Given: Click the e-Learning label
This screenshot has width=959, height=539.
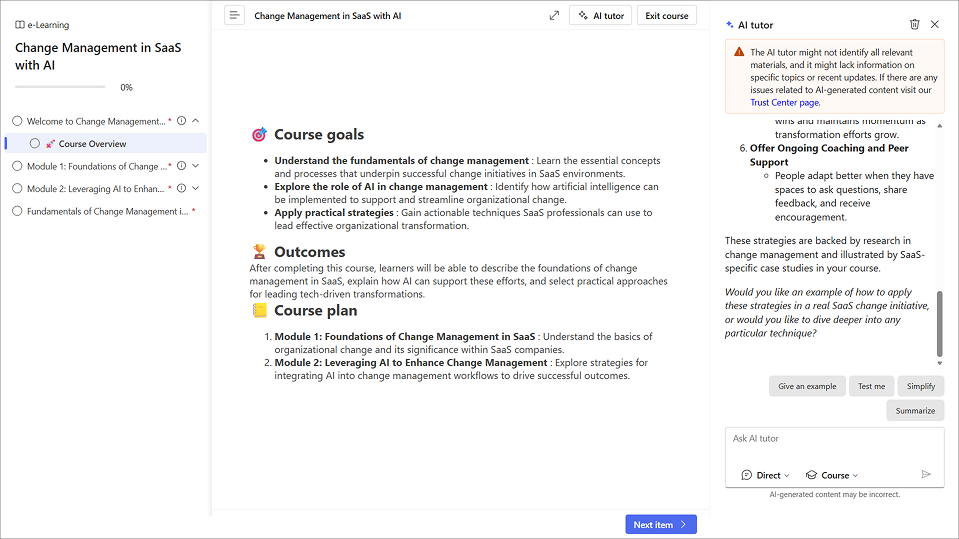Looking at the screenshot, I should point(48,25).
